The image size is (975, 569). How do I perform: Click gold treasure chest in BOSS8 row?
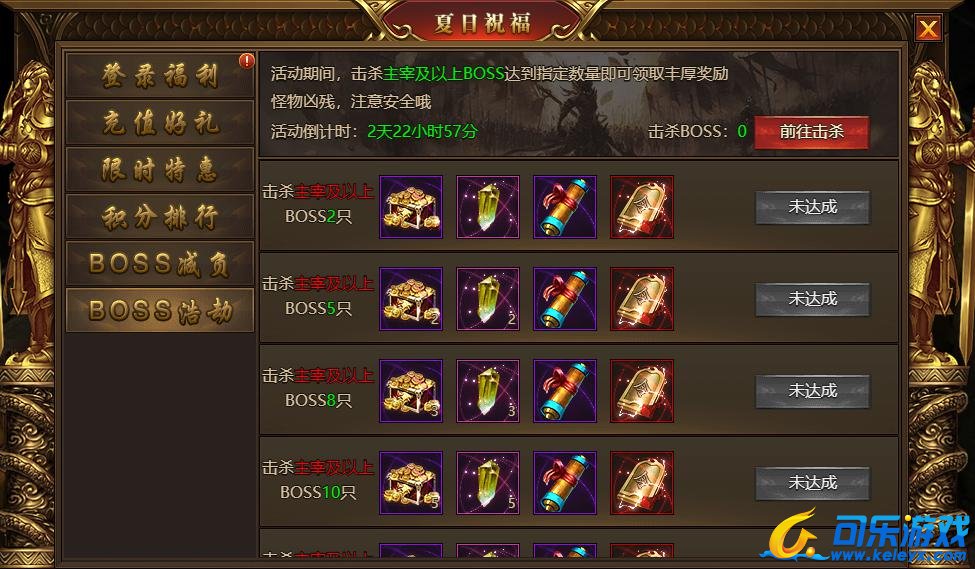411,391
